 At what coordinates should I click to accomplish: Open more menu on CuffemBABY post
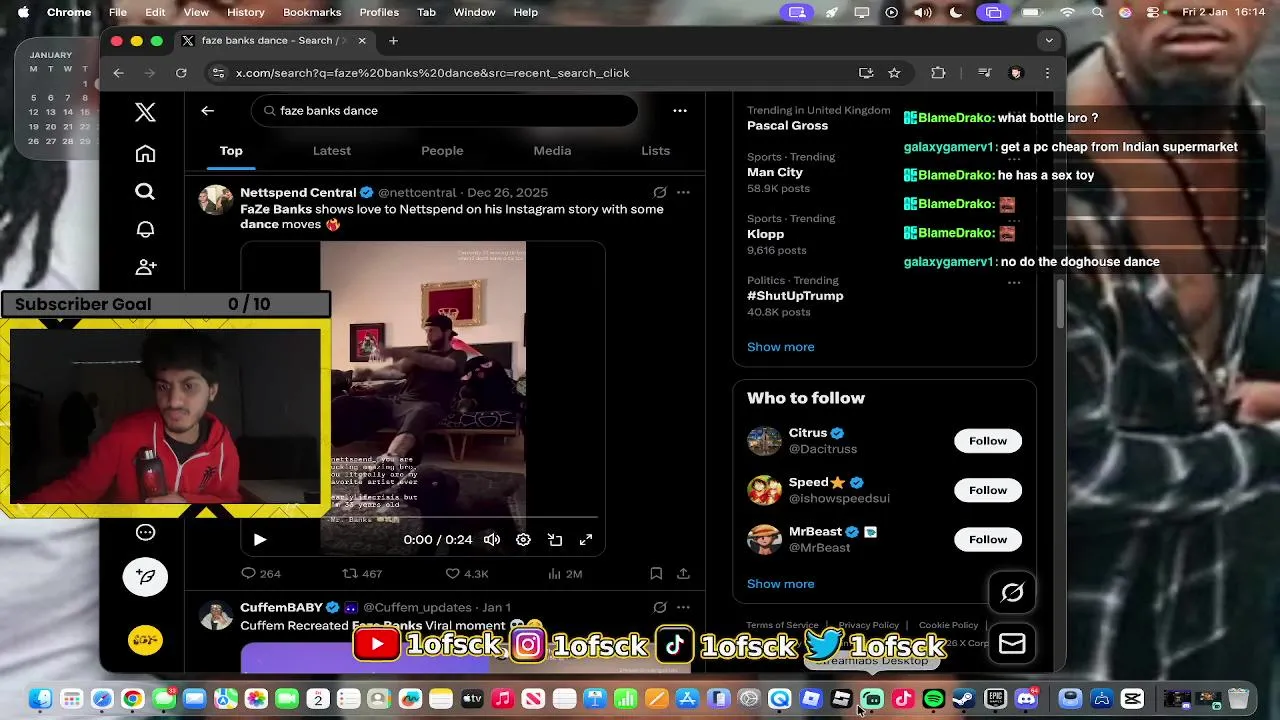[683, 607]
